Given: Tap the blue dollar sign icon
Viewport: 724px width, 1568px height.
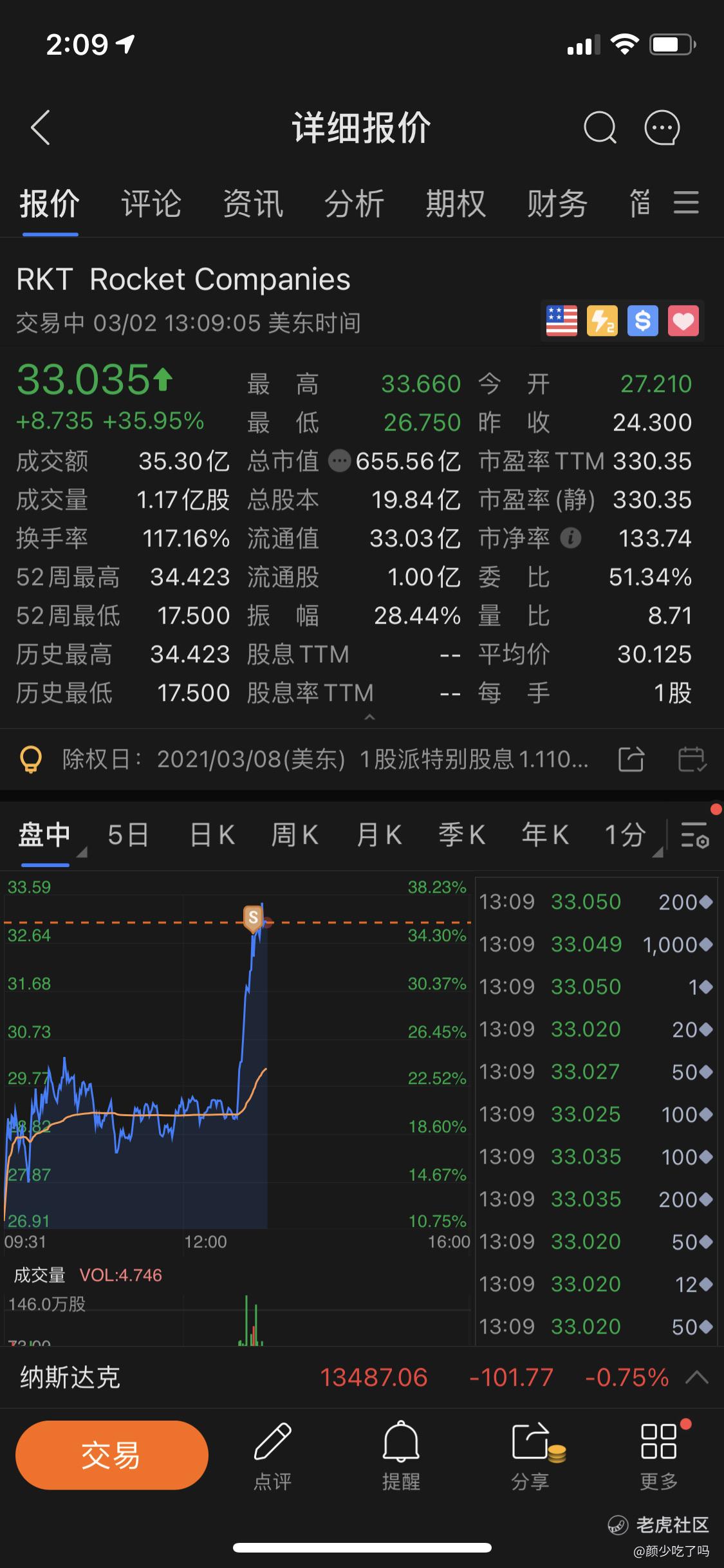Looking at the screenshot, I should click(x=643, y=321).
